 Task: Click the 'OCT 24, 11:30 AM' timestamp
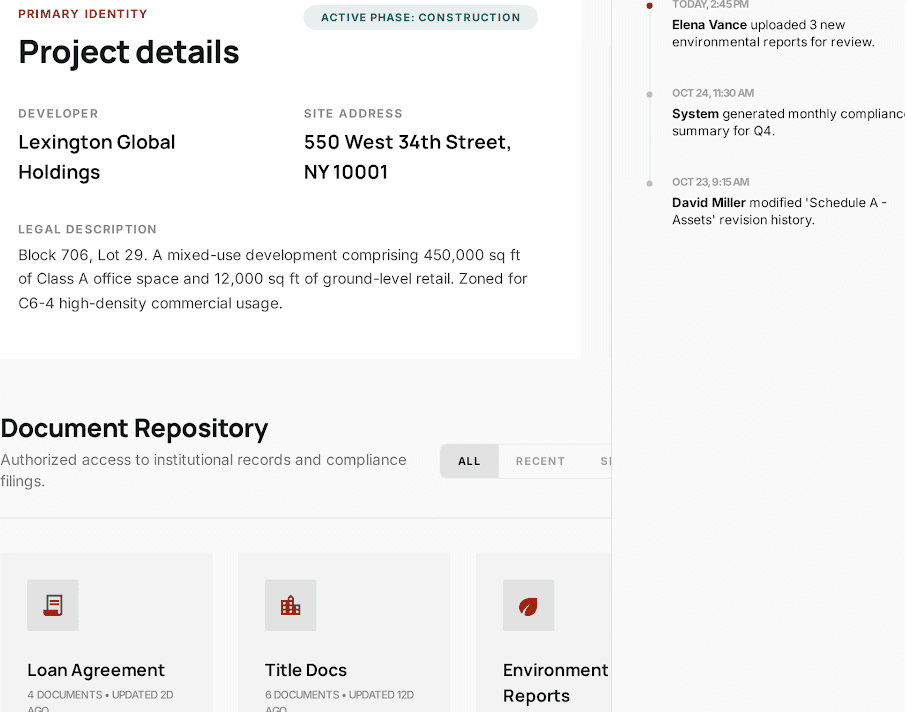713,93
